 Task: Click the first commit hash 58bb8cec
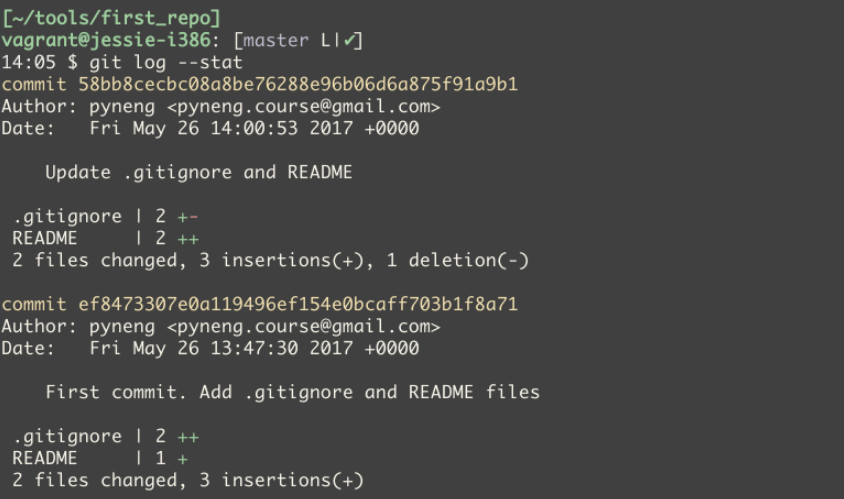[x=298, y=85]
